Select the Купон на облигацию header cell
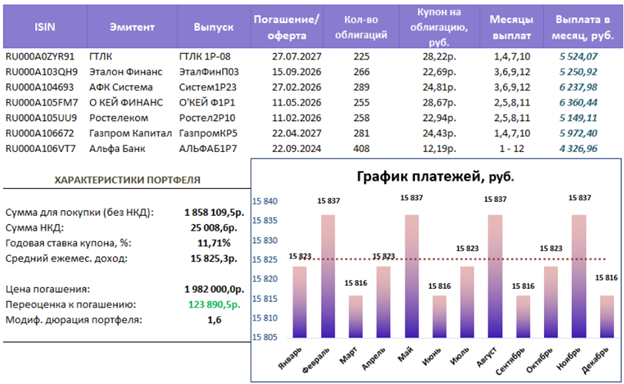This screenshot has height=384, width=624. coord(439,27)
